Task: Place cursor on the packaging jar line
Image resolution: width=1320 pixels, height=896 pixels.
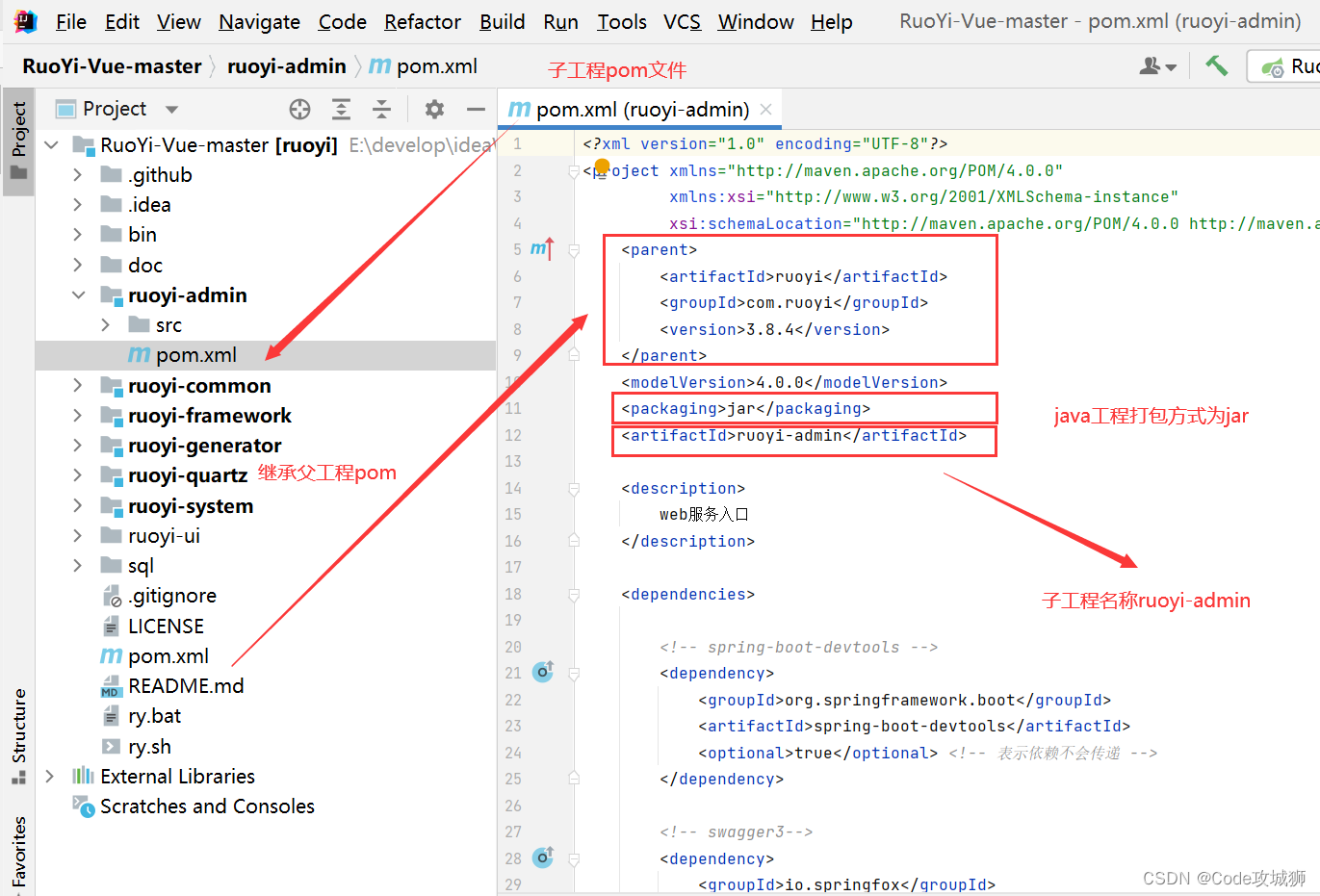Action: 746,409
